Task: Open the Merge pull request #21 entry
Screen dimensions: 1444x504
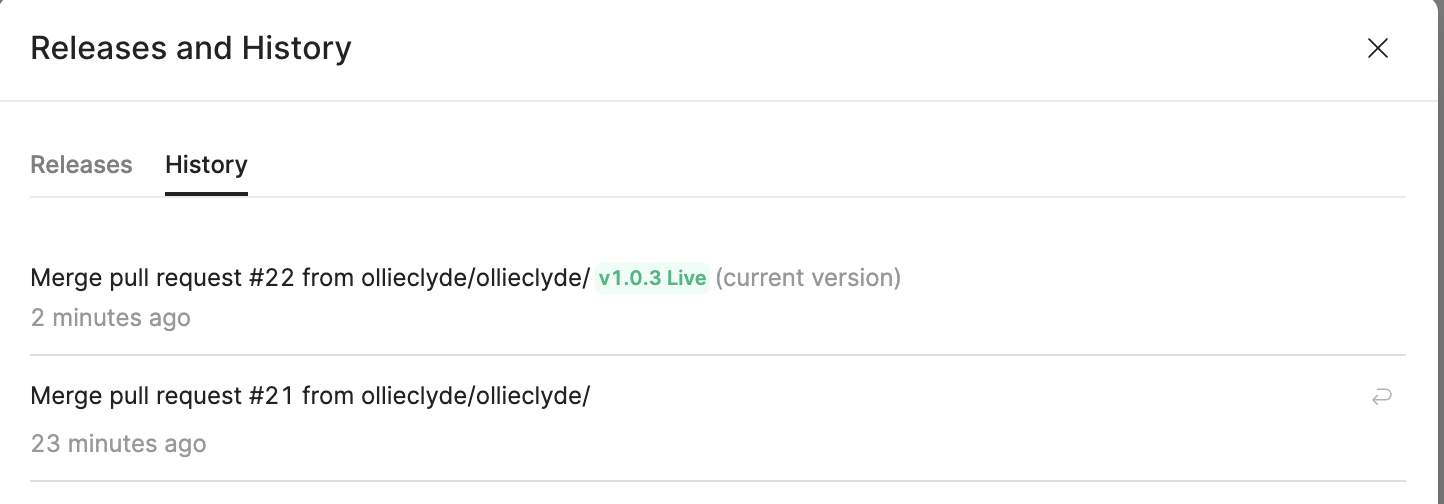Action: [310, 396]
